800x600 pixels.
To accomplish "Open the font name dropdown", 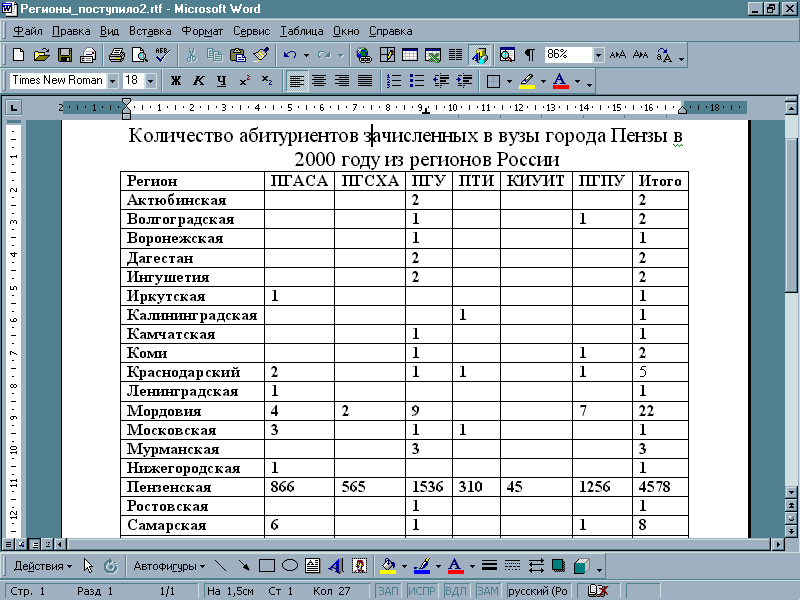I will pos(113,81).
